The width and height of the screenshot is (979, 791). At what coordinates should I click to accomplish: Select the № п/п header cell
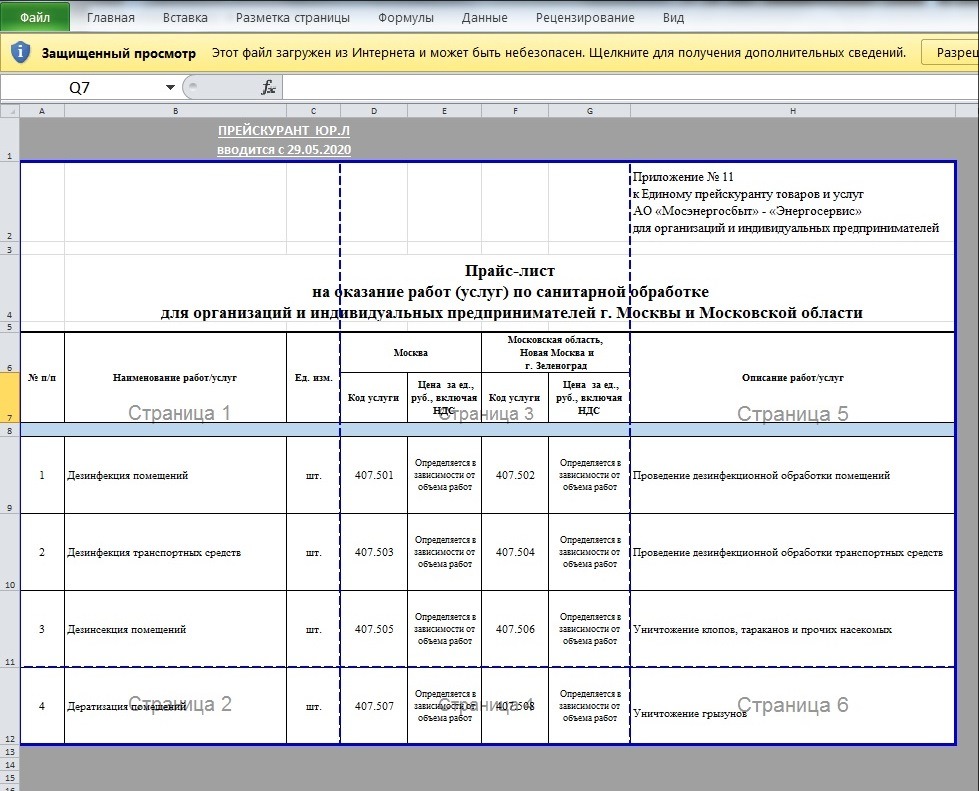(42, 378)
